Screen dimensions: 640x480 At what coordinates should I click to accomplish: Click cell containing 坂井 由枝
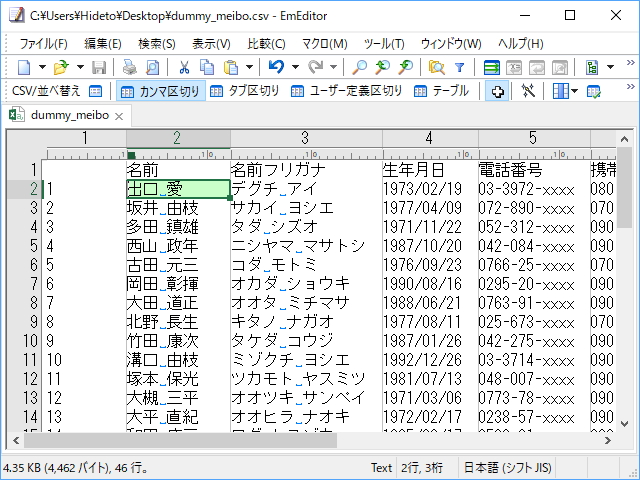coord(178,208)
